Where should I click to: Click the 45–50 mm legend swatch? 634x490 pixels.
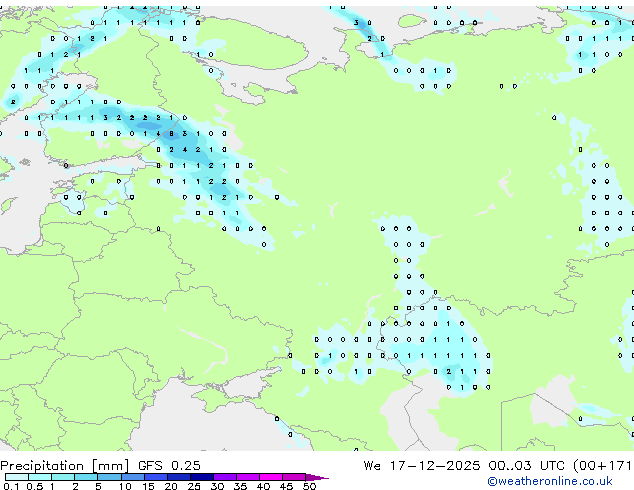pos(294,477)
